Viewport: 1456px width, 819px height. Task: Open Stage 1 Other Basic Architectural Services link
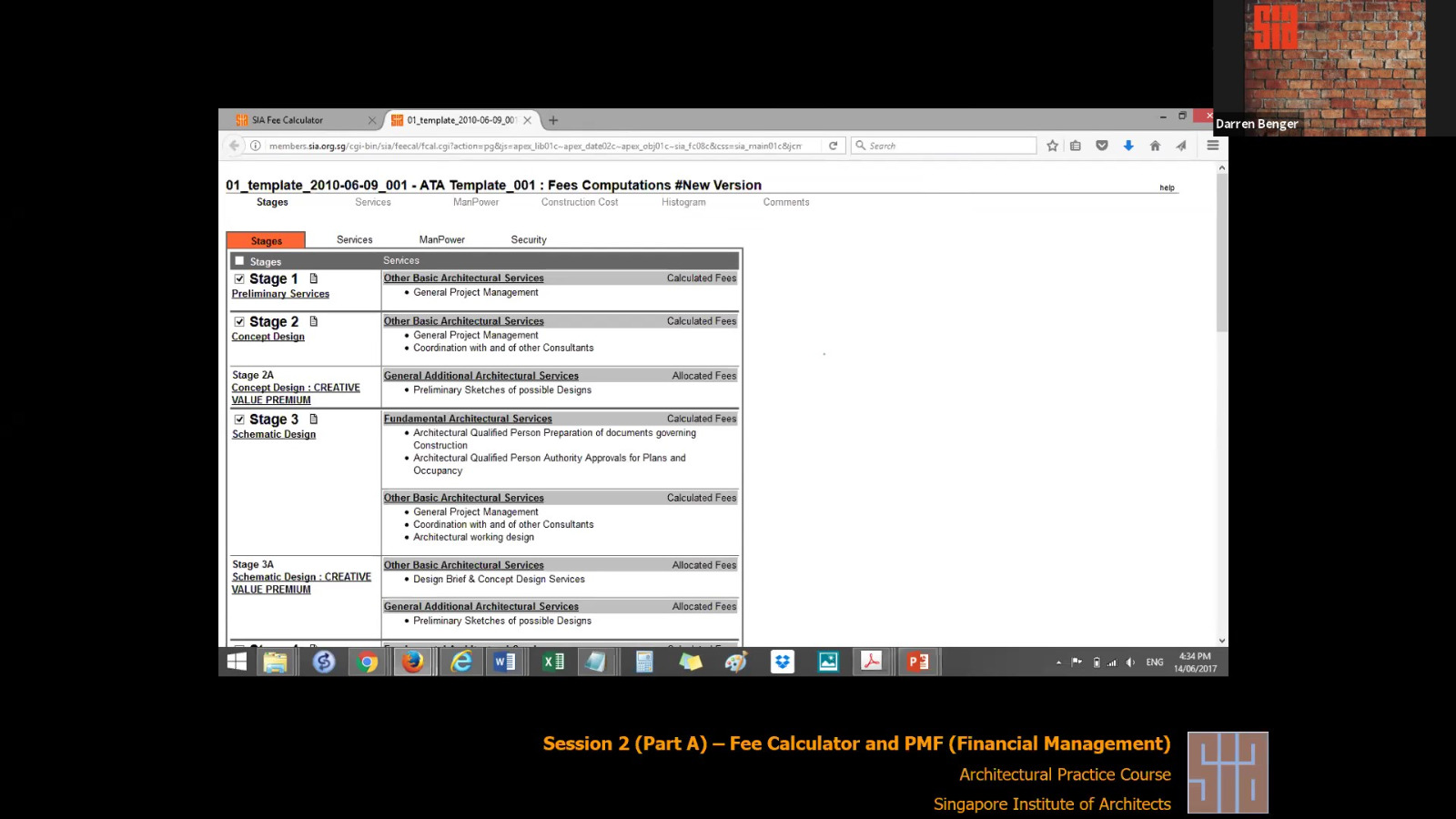tap(464, 278)
